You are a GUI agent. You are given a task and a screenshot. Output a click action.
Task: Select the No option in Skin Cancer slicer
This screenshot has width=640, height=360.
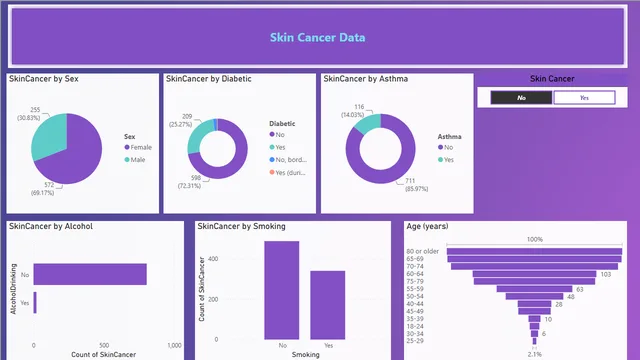point(521,98)
